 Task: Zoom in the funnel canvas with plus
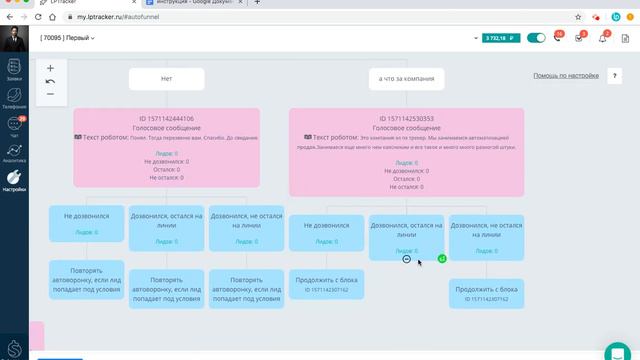(50, 68)
